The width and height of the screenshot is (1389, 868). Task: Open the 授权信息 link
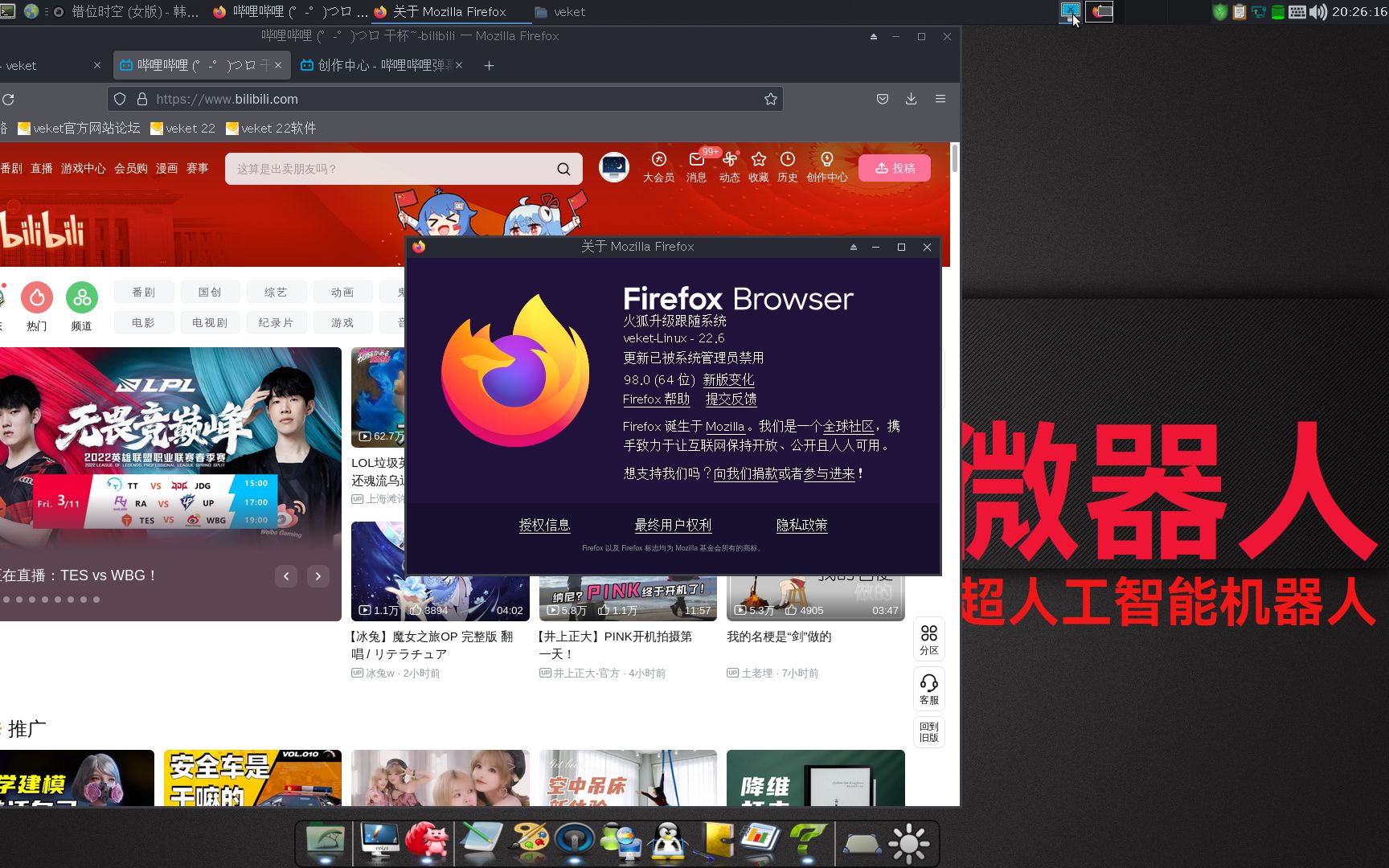coord(544,525)
